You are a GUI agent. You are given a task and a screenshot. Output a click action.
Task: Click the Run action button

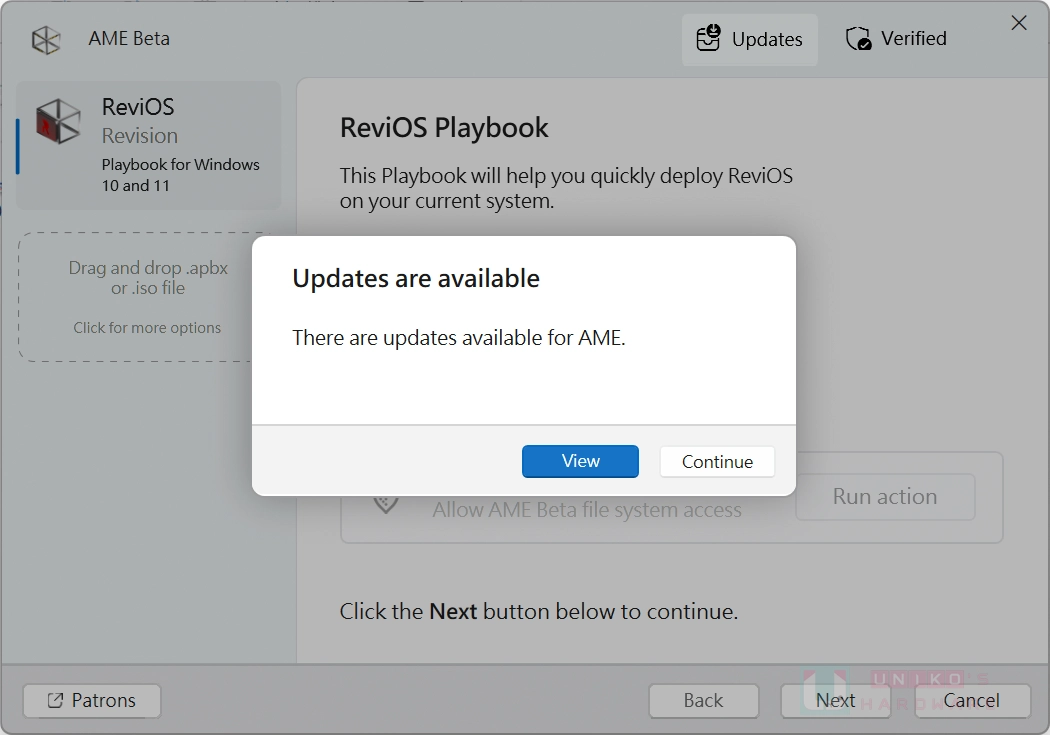click(x=884, y=497)
